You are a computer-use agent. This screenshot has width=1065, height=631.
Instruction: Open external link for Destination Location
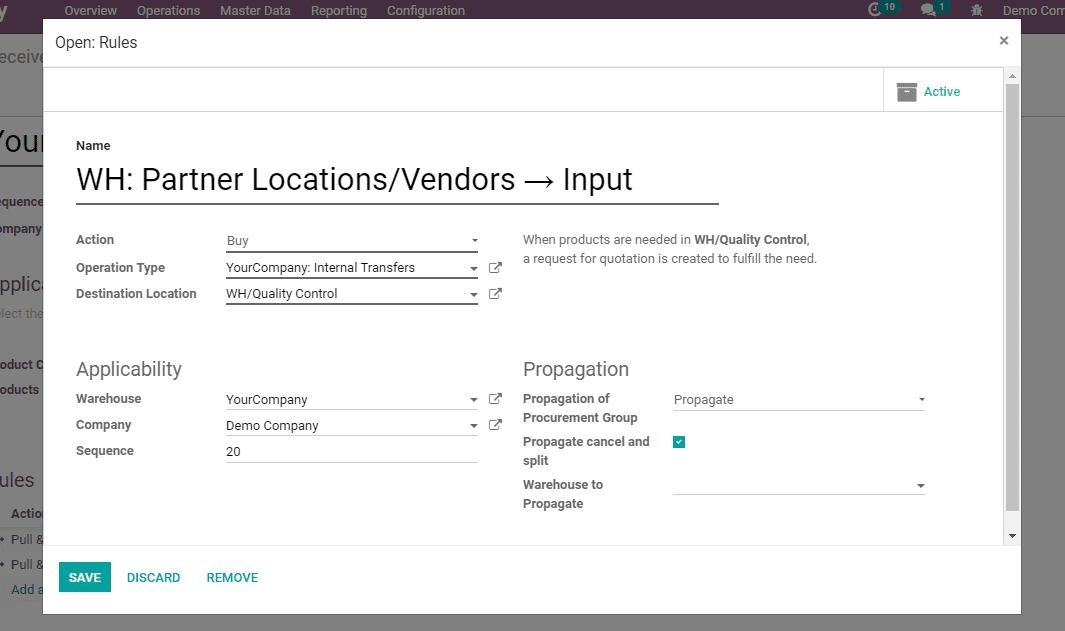(x=495, y=293)
